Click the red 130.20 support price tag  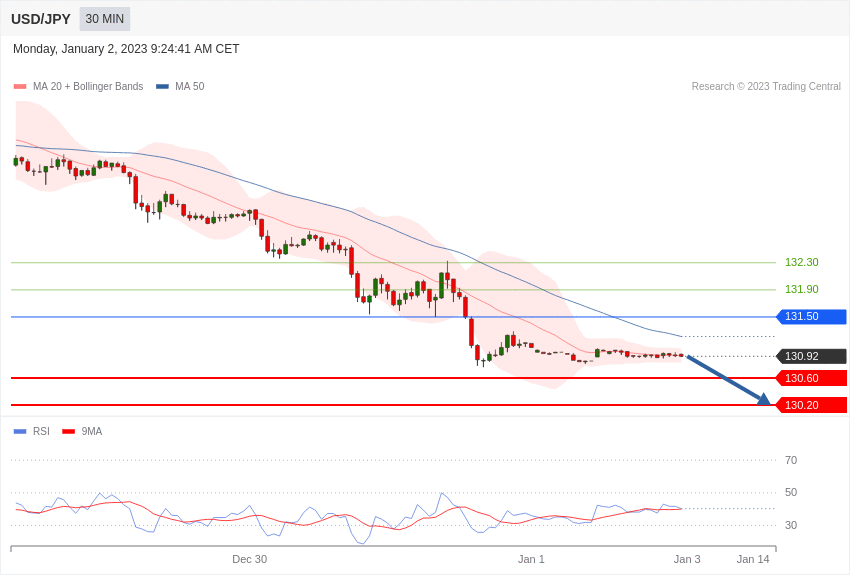(812, 405)
